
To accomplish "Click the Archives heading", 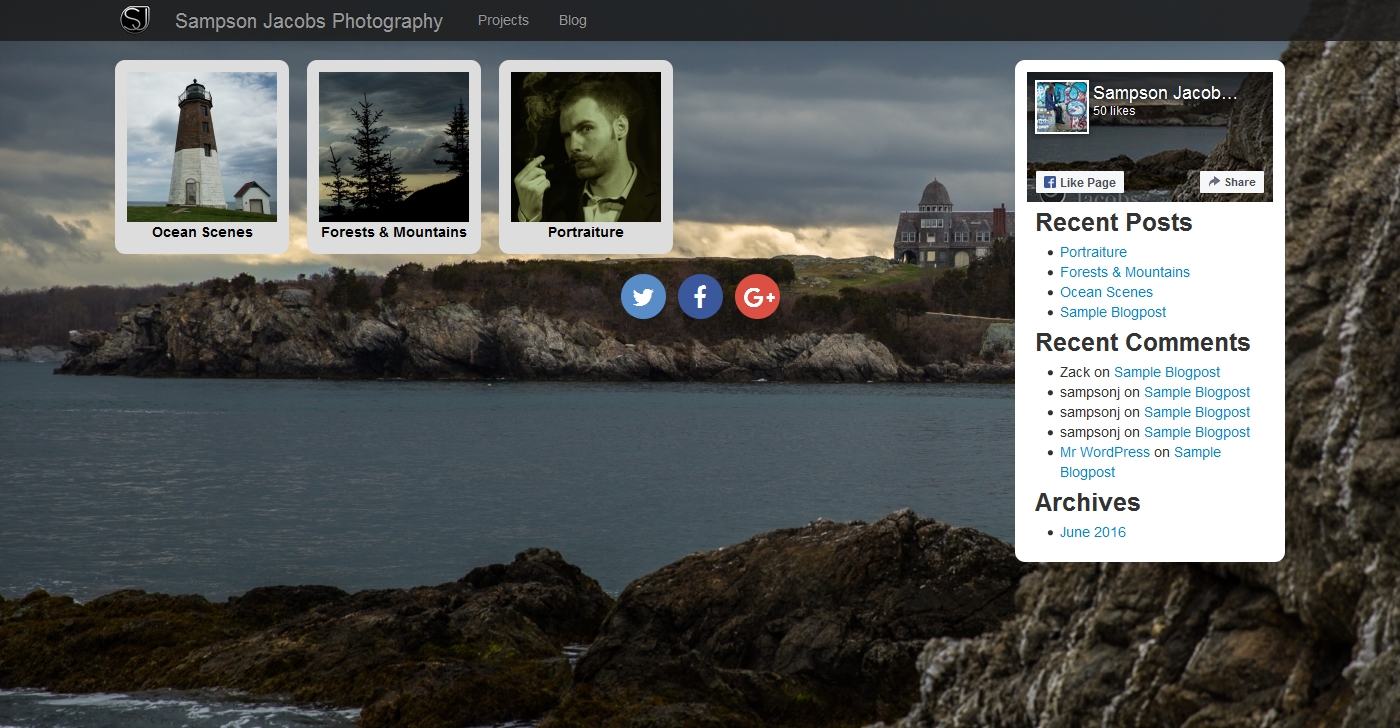I will (1088, 502).
